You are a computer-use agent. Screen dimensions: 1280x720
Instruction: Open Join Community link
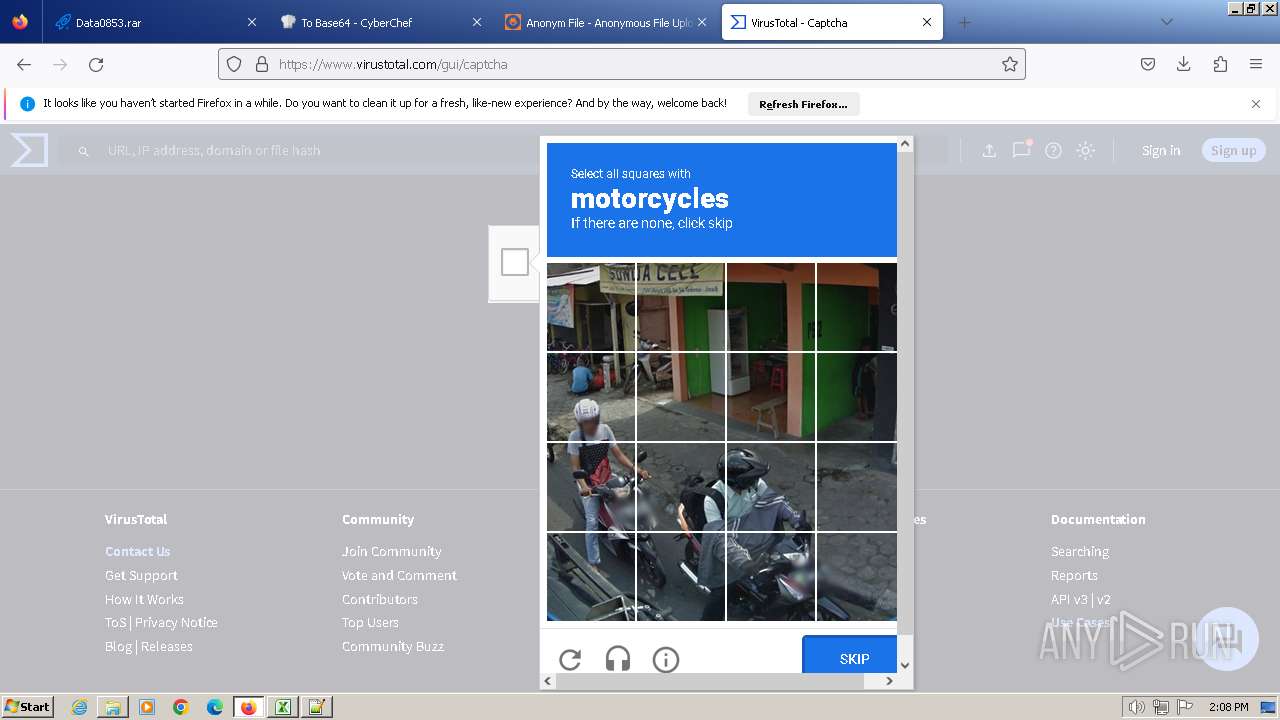(x=391, y=551)
